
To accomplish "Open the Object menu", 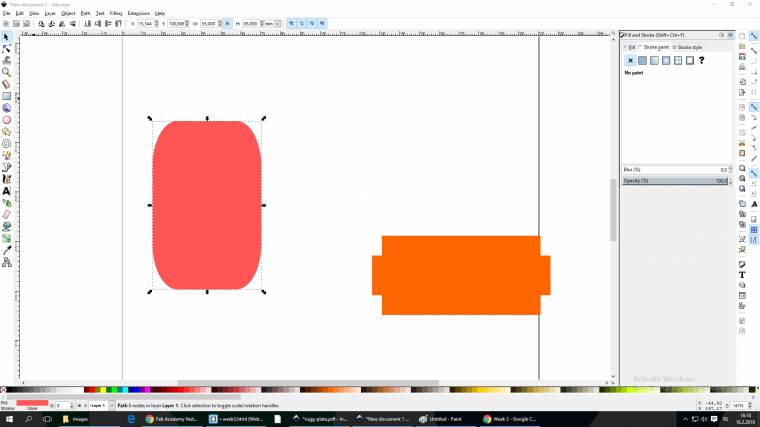I will coord(68,13).
